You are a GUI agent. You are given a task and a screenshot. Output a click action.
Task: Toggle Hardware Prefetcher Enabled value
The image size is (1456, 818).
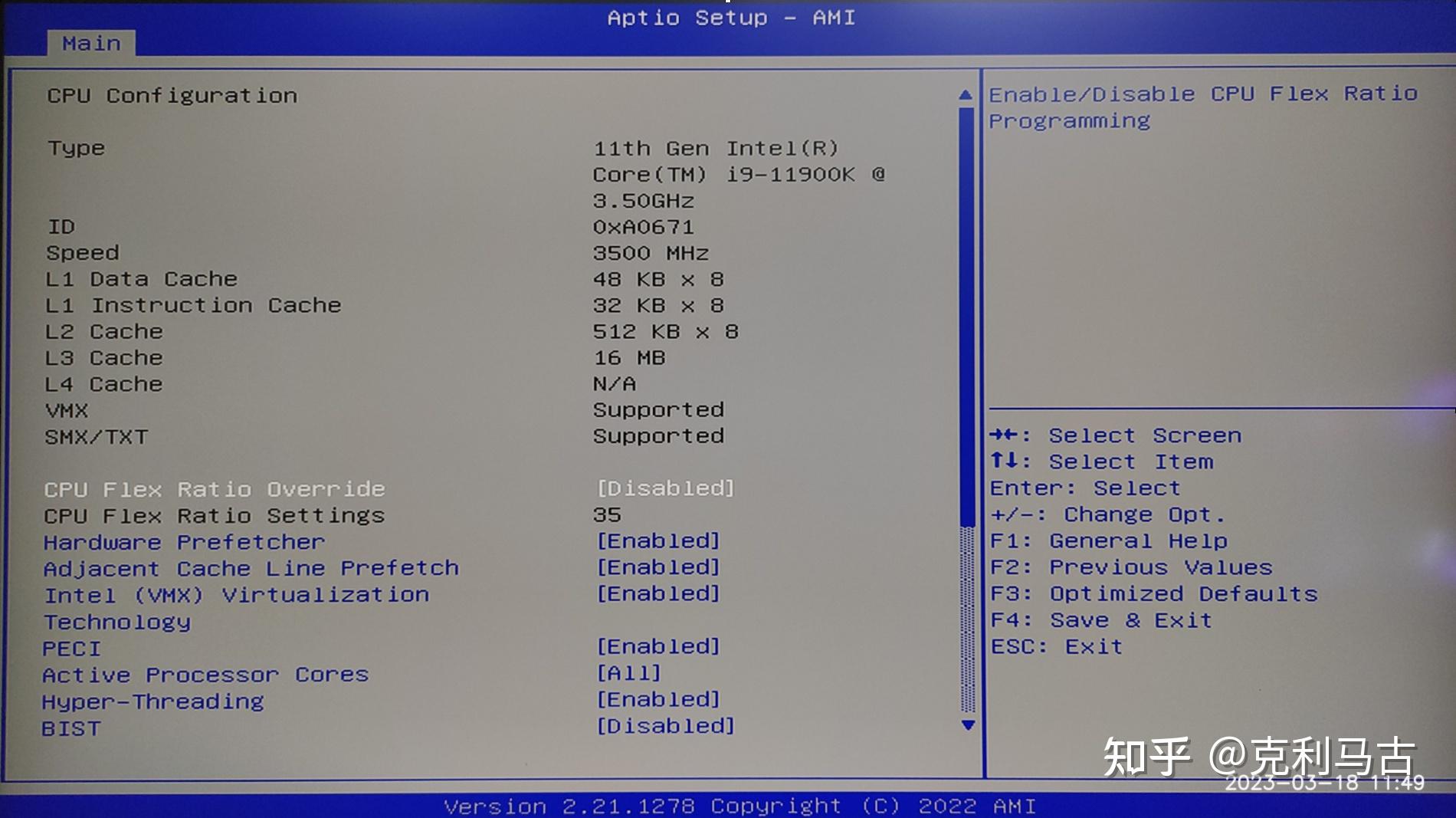[x=658, y=541]
